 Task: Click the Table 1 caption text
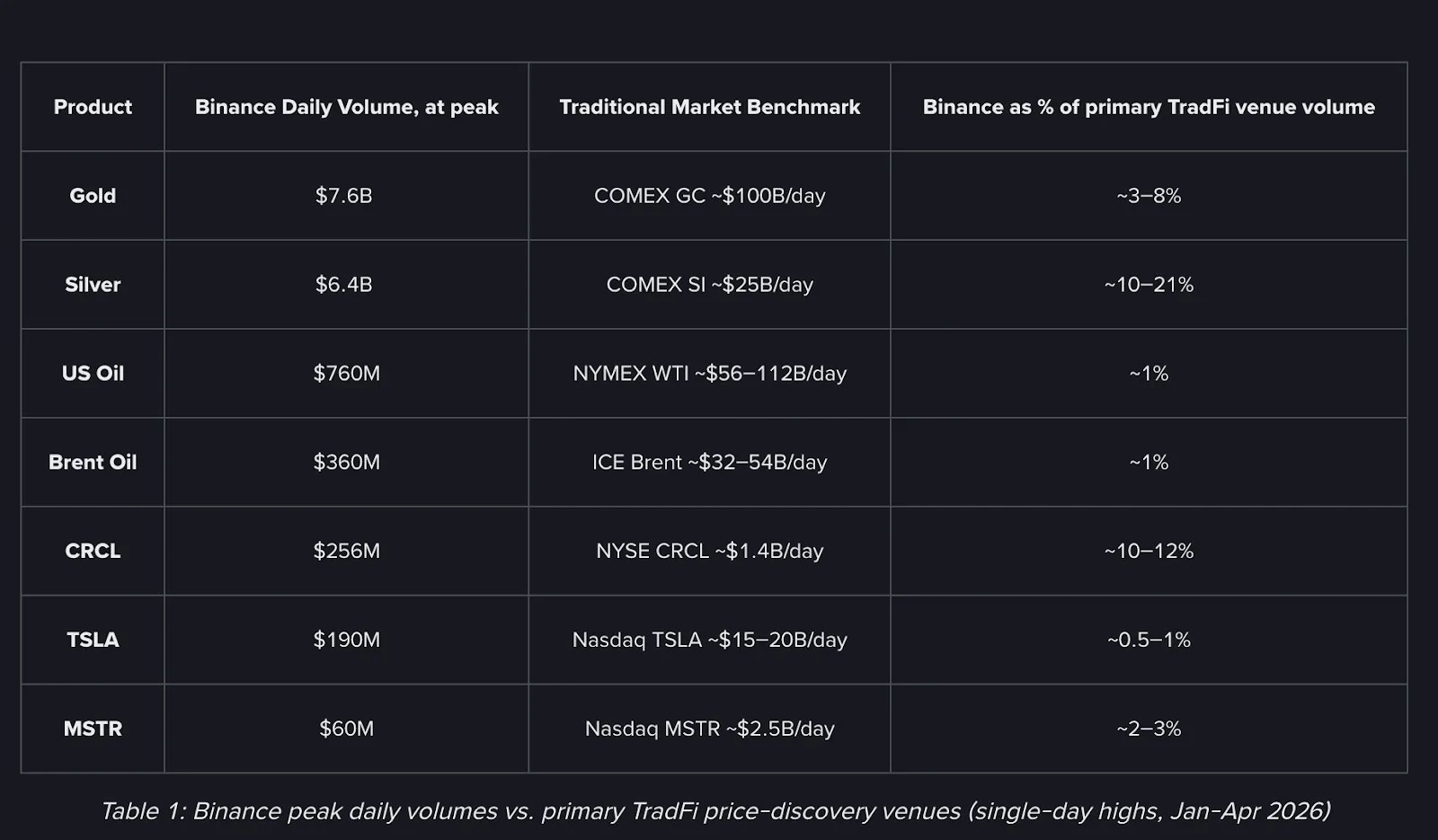(x=715, y=811)
